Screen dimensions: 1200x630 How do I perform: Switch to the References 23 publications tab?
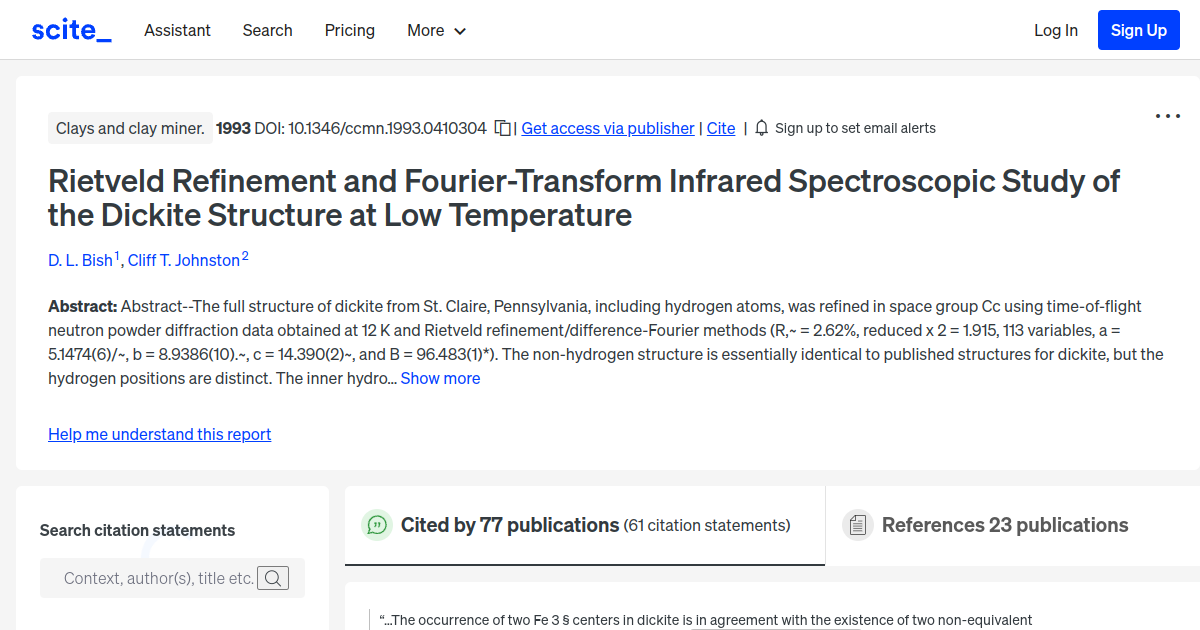(x=1004, y=524)
